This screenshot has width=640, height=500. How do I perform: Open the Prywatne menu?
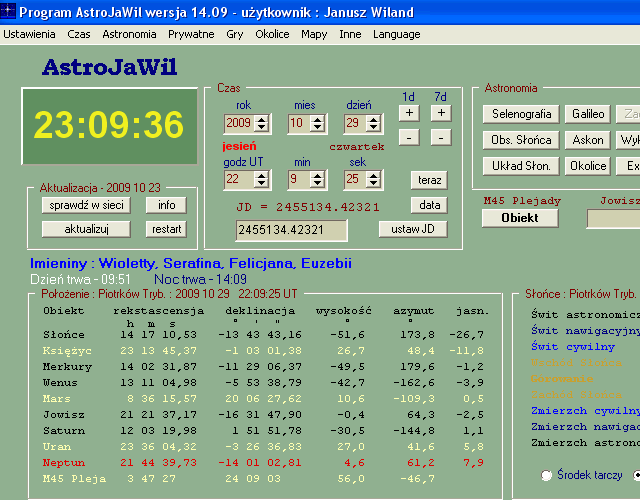[x=191, y=34]
